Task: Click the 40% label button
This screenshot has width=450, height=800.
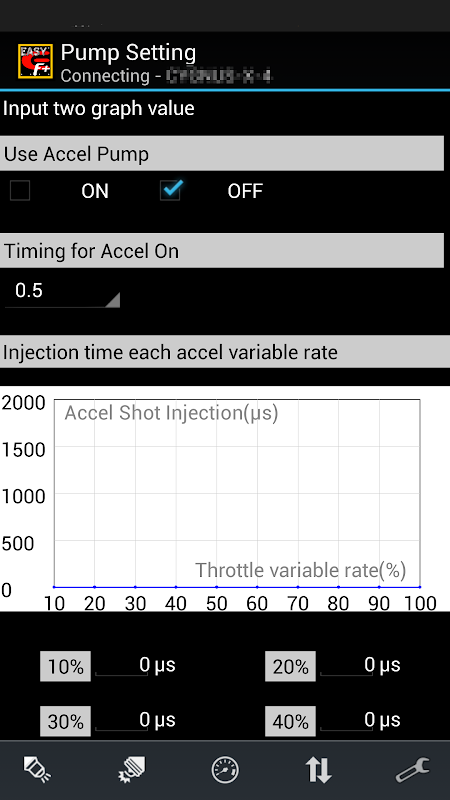Action: click(x=290, y=721)
